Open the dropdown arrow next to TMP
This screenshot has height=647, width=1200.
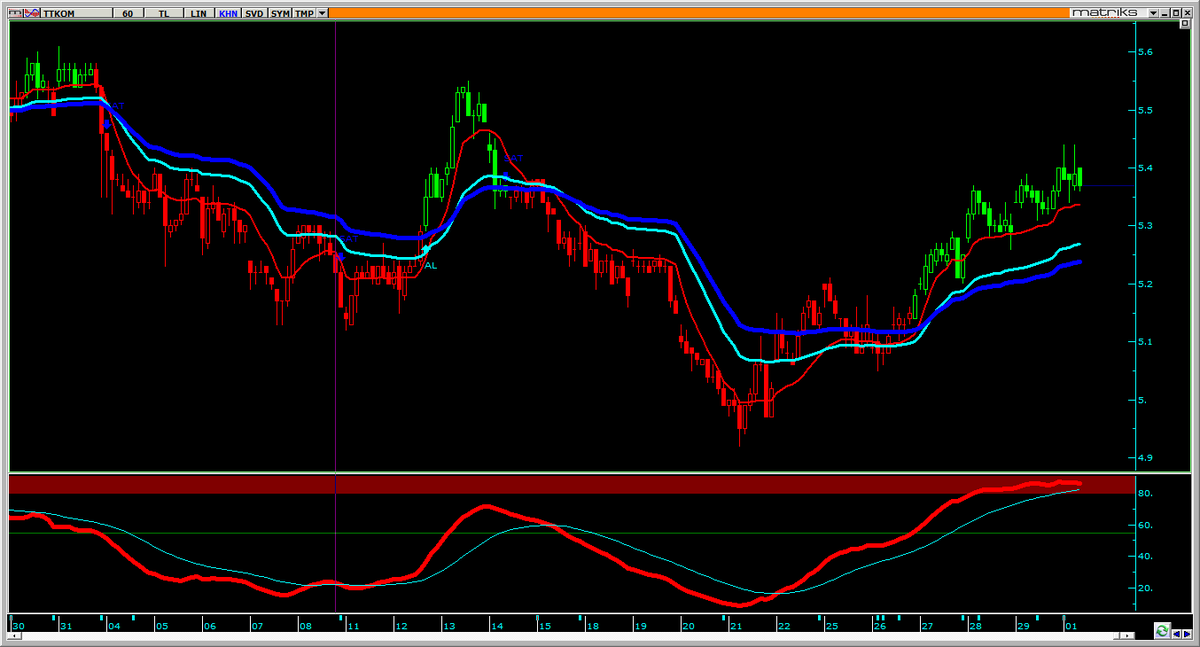(322, 14)
